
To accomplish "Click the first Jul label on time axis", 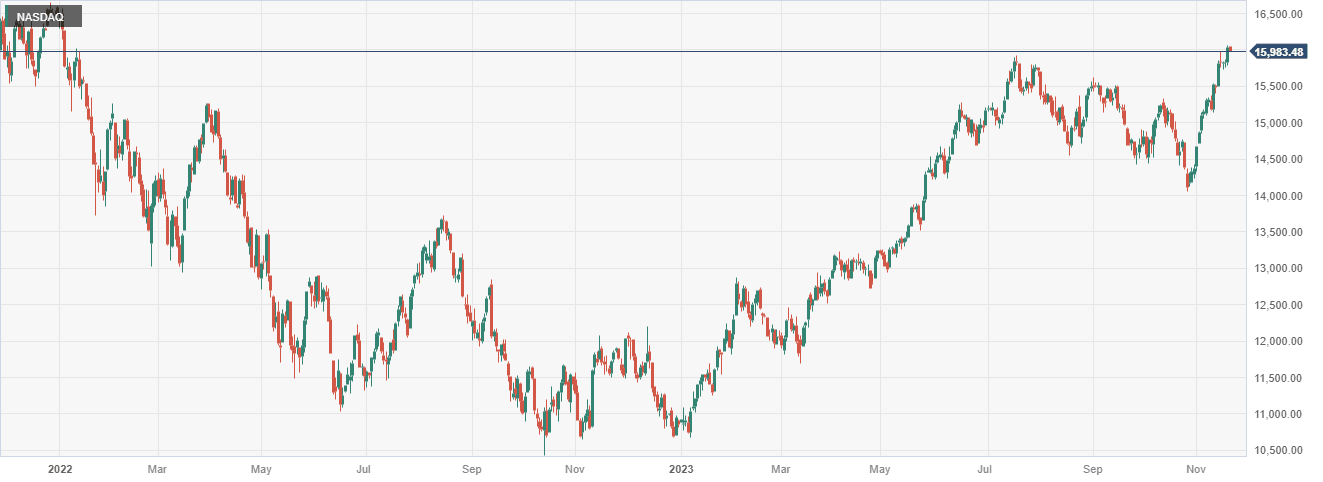I will (x=364, y=468).
